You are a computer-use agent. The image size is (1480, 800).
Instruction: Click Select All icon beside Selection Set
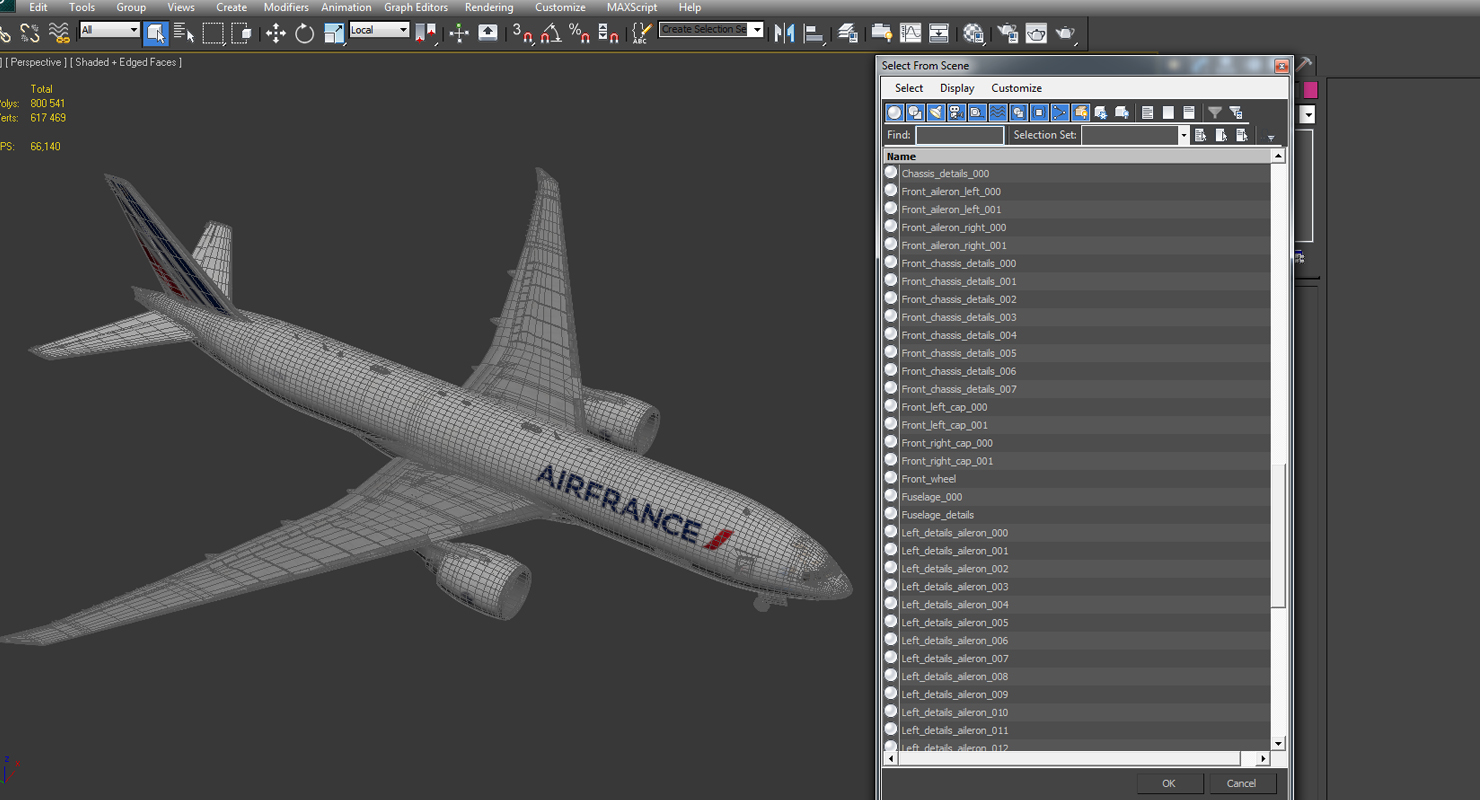[x=1201, y=136]
